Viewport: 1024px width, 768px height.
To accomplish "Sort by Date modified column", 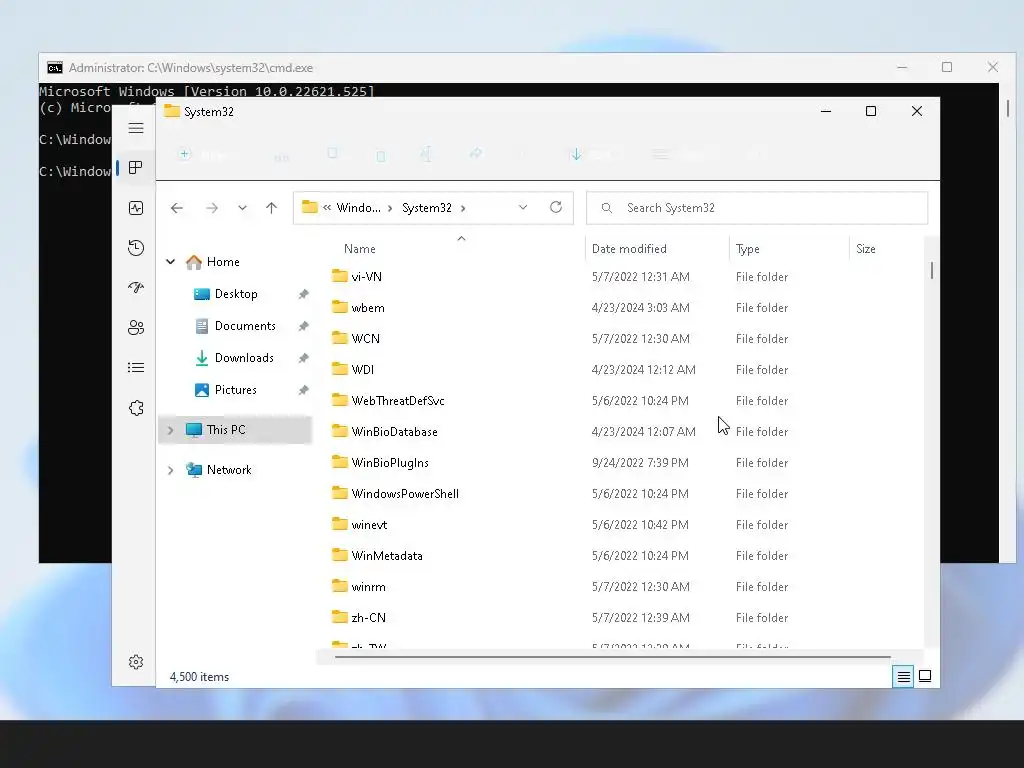I will [629, 249].
